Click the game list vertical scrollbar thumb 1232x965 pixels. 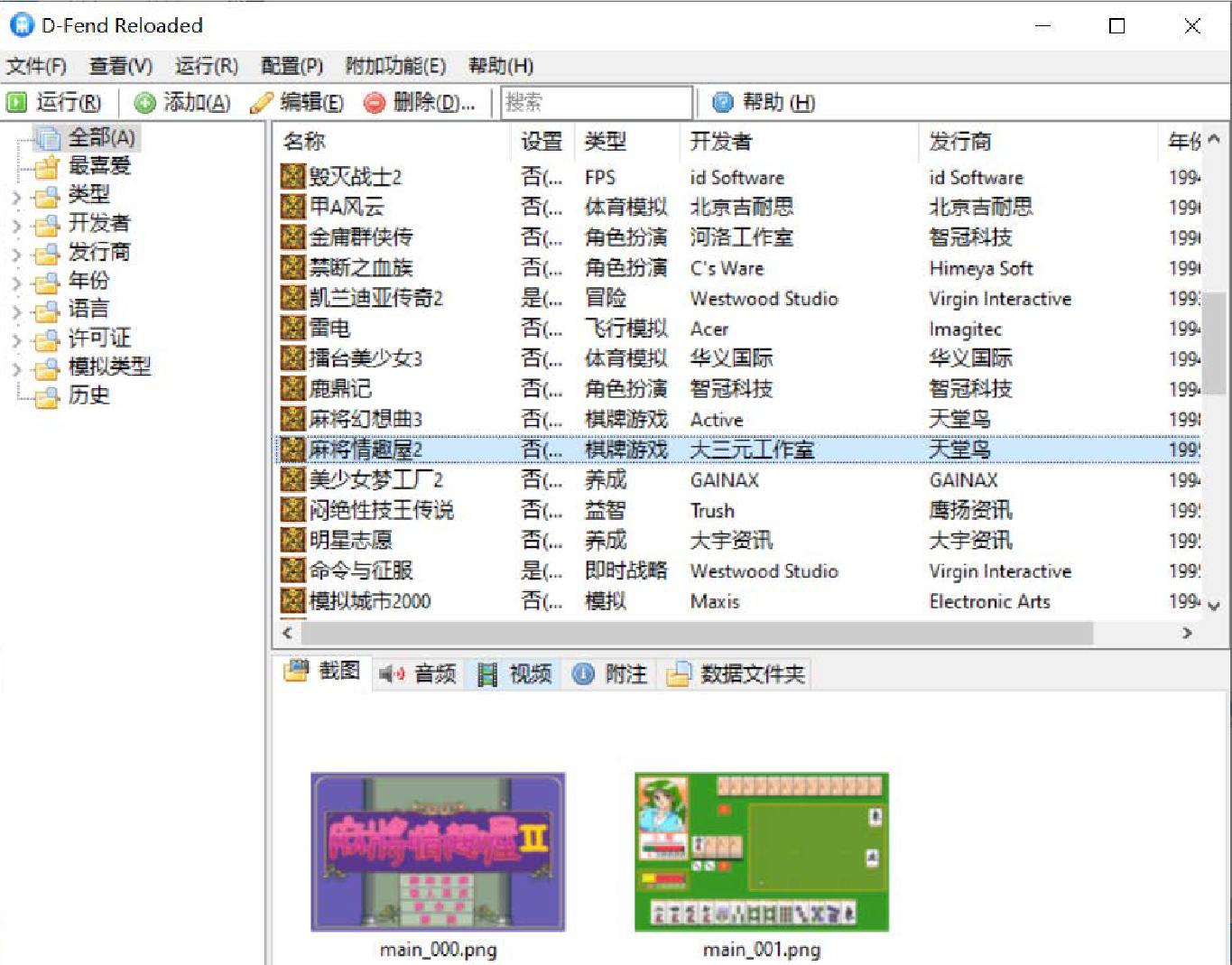(1214, 342)
